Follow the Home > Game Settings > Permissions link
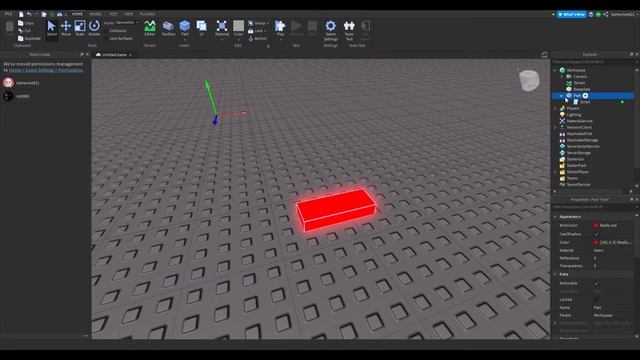The width and height of the screenshot is (640, 360). tap(46, 70)
